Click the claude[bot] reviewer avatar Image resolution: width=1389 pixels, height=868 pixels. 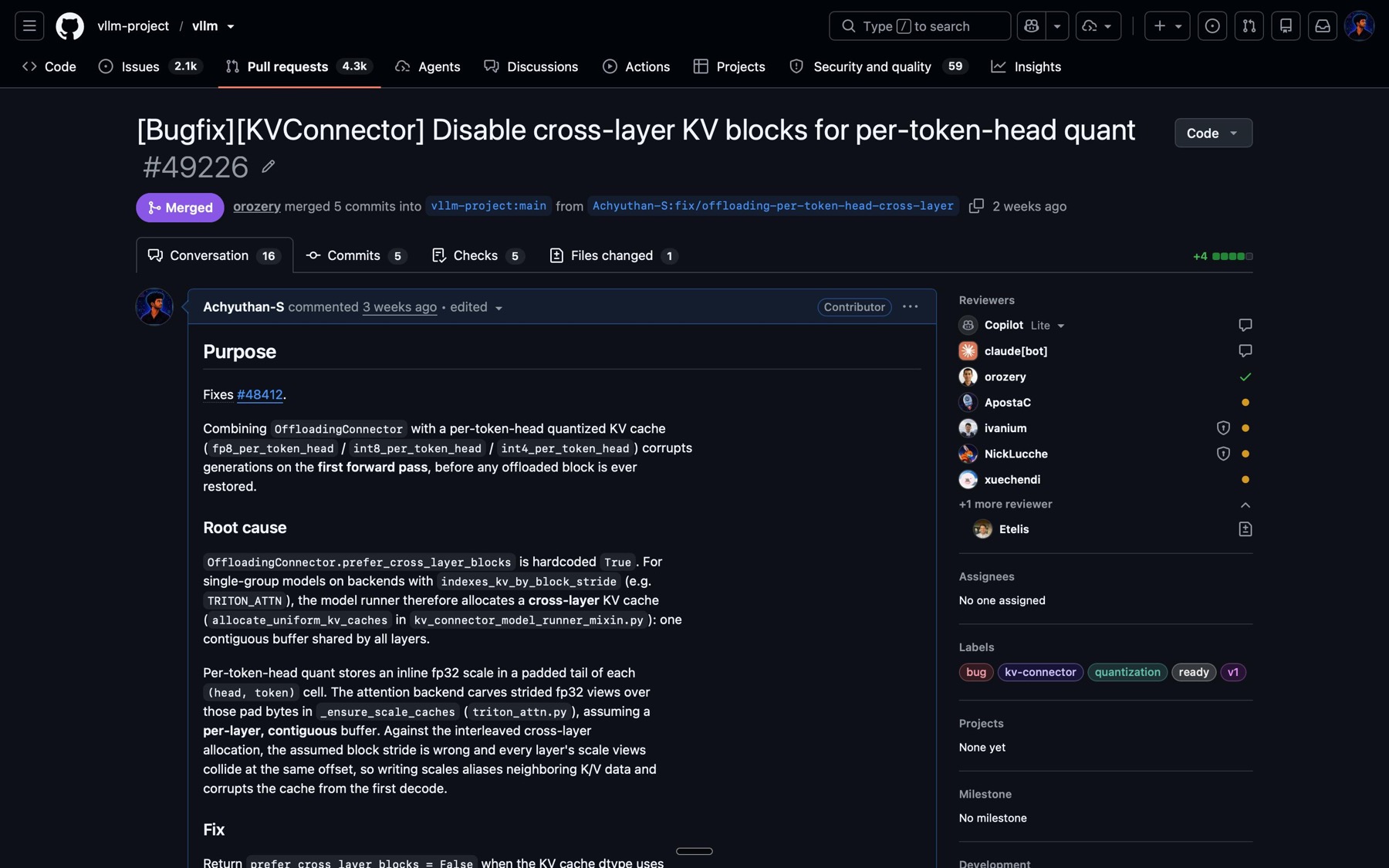[968, 351]
